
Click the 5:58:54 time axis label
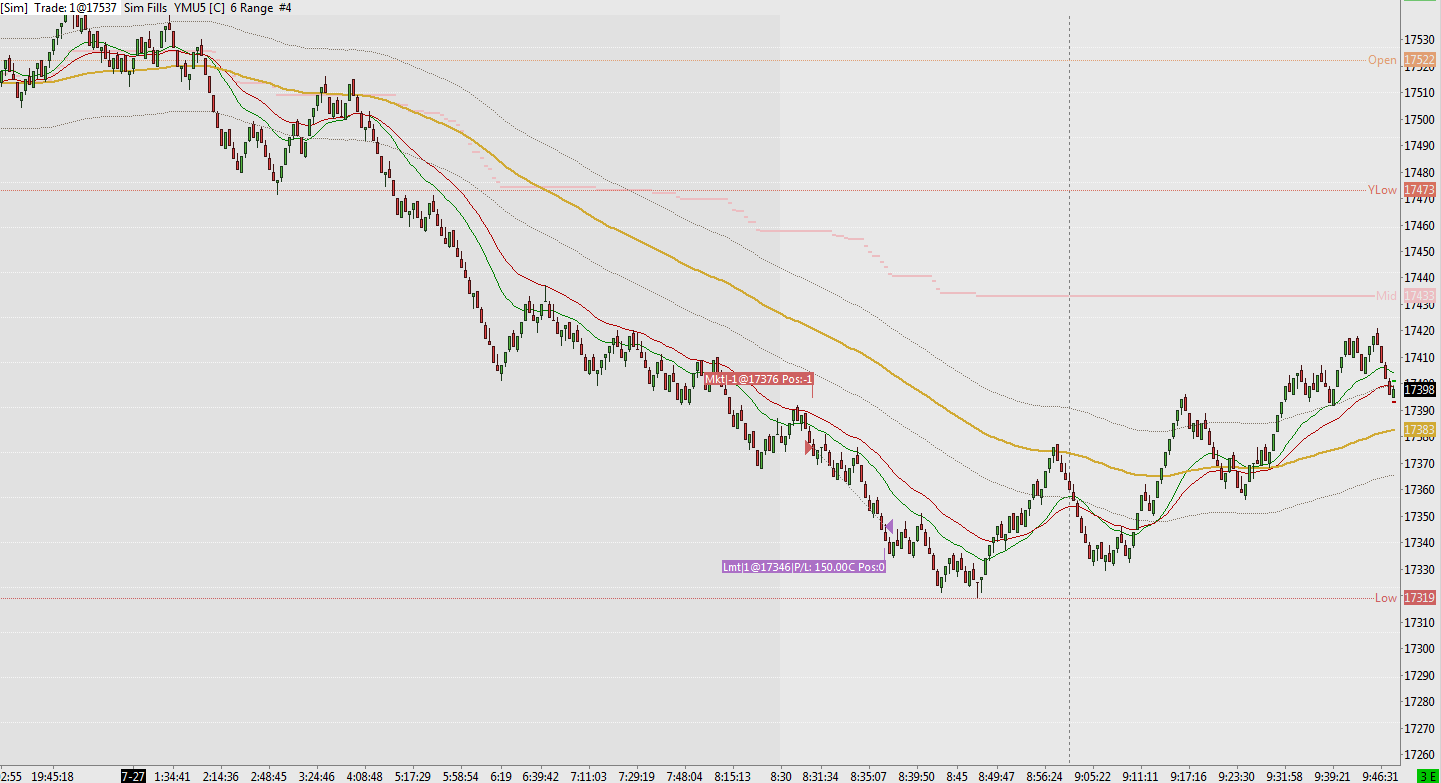click(462, 776)
